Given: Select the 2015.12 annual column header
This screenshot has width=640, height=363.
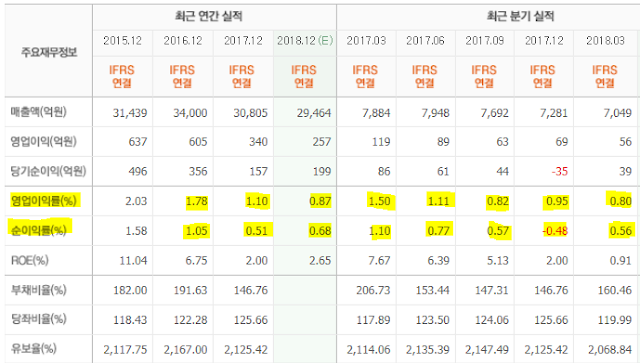Looking at the screenshot, I should click(x=122, y=41).
